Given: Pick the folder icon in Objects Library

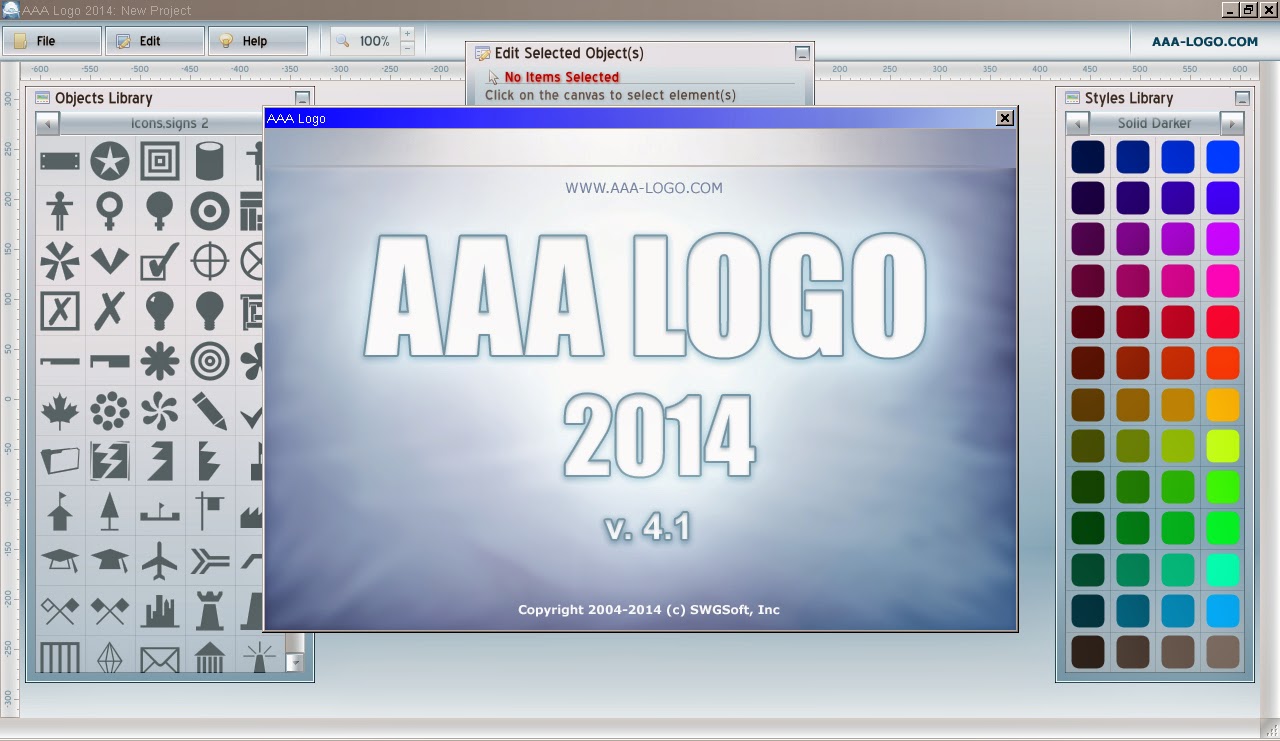Looking at the screenshot, I should click(60, 461).
